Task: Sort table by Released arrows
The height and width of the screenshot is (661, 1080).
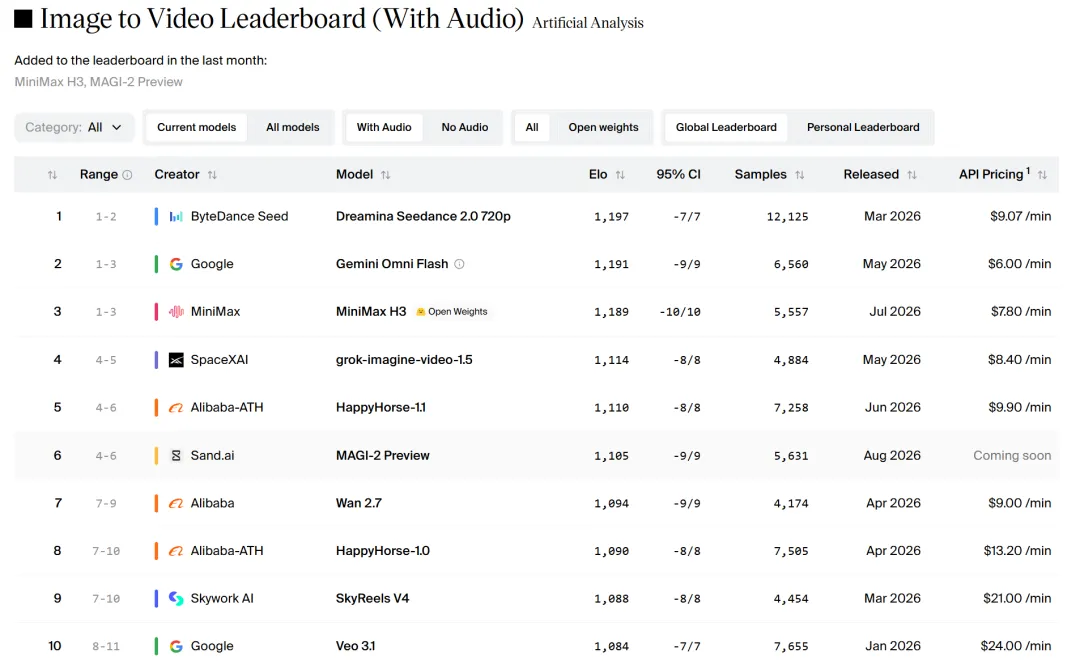Action: pyautogui.click(x=912, y=175)
